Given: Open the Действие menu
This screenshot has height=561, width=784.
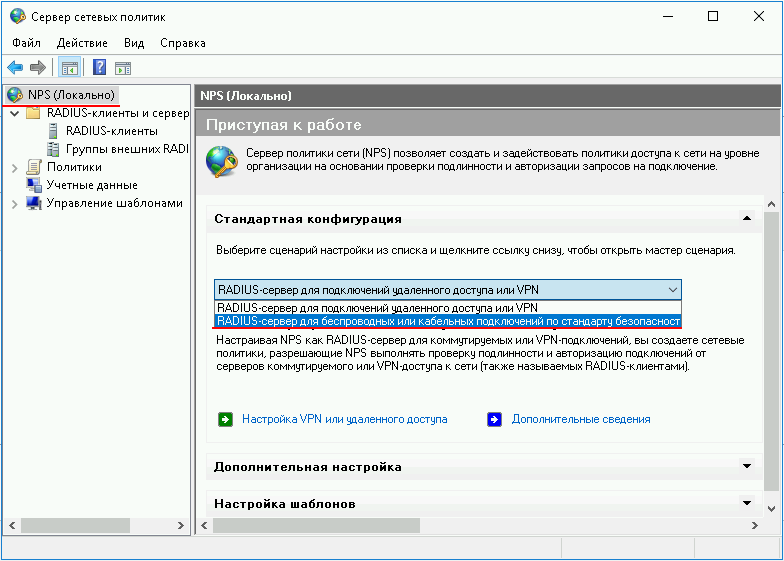Looking at the screenshot, I should (82, 43).
